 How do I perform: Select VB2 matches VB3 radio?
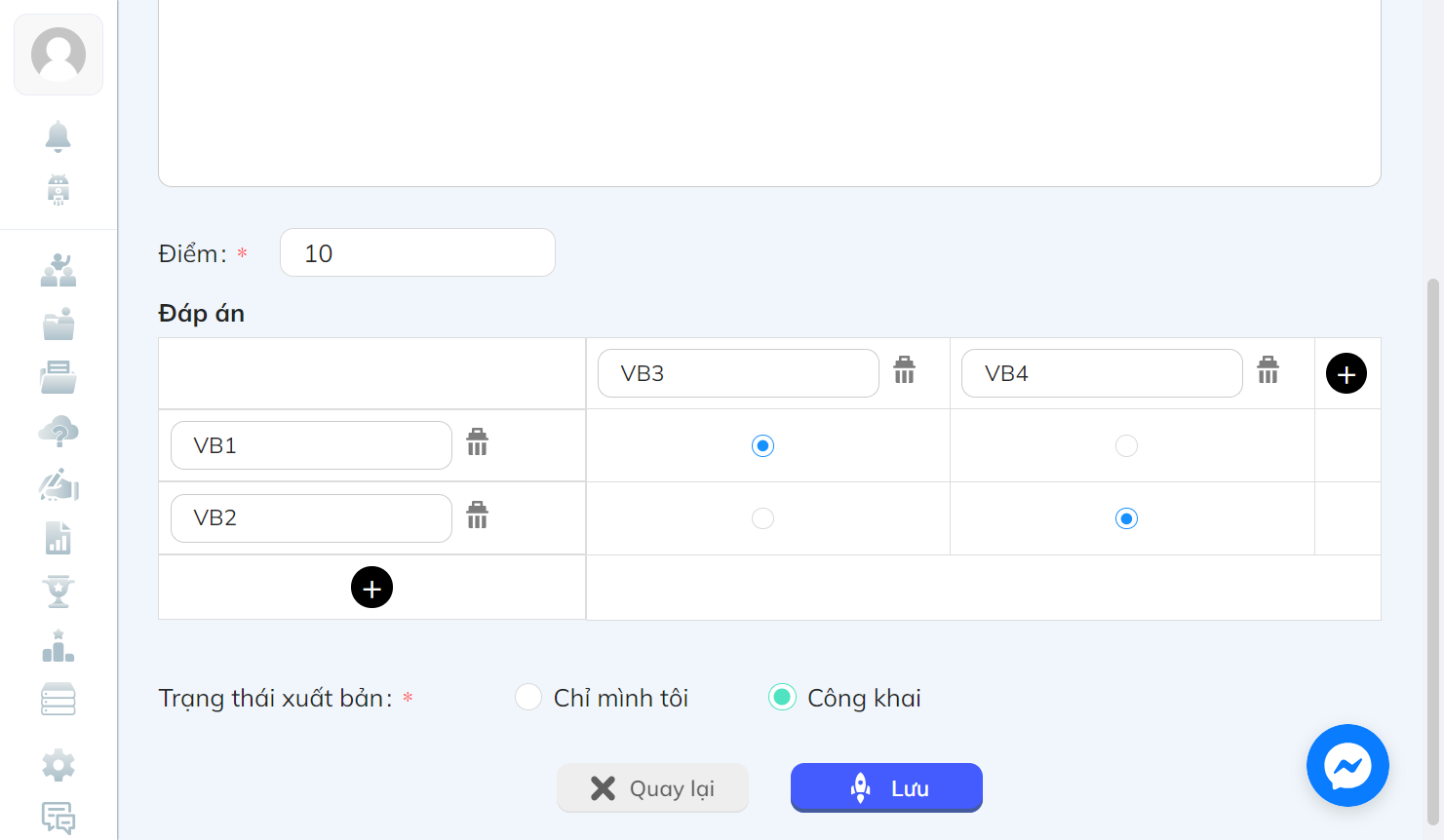[x=762, y=518]
